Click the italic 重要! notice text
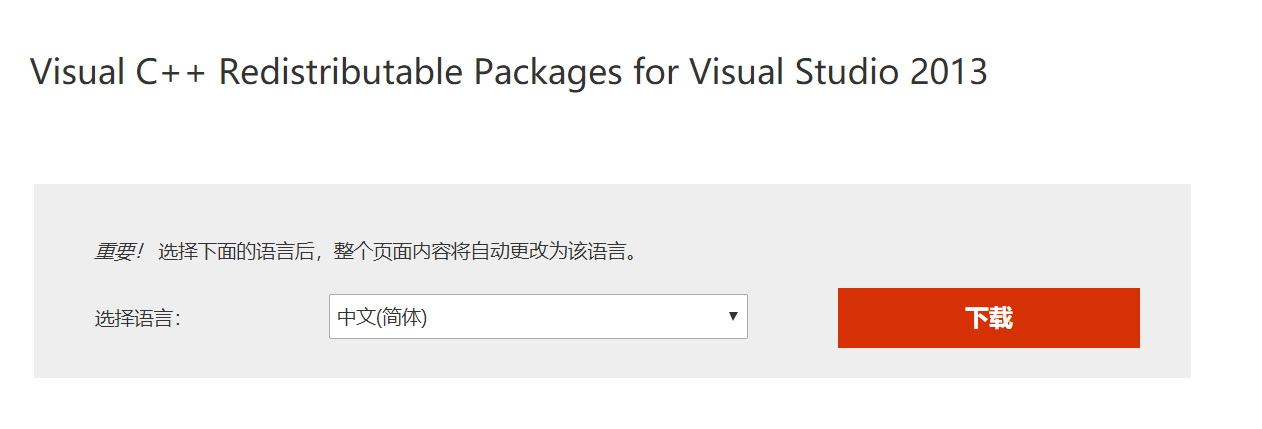Viewport: 1262px width, 429px height. click(119, 252)
